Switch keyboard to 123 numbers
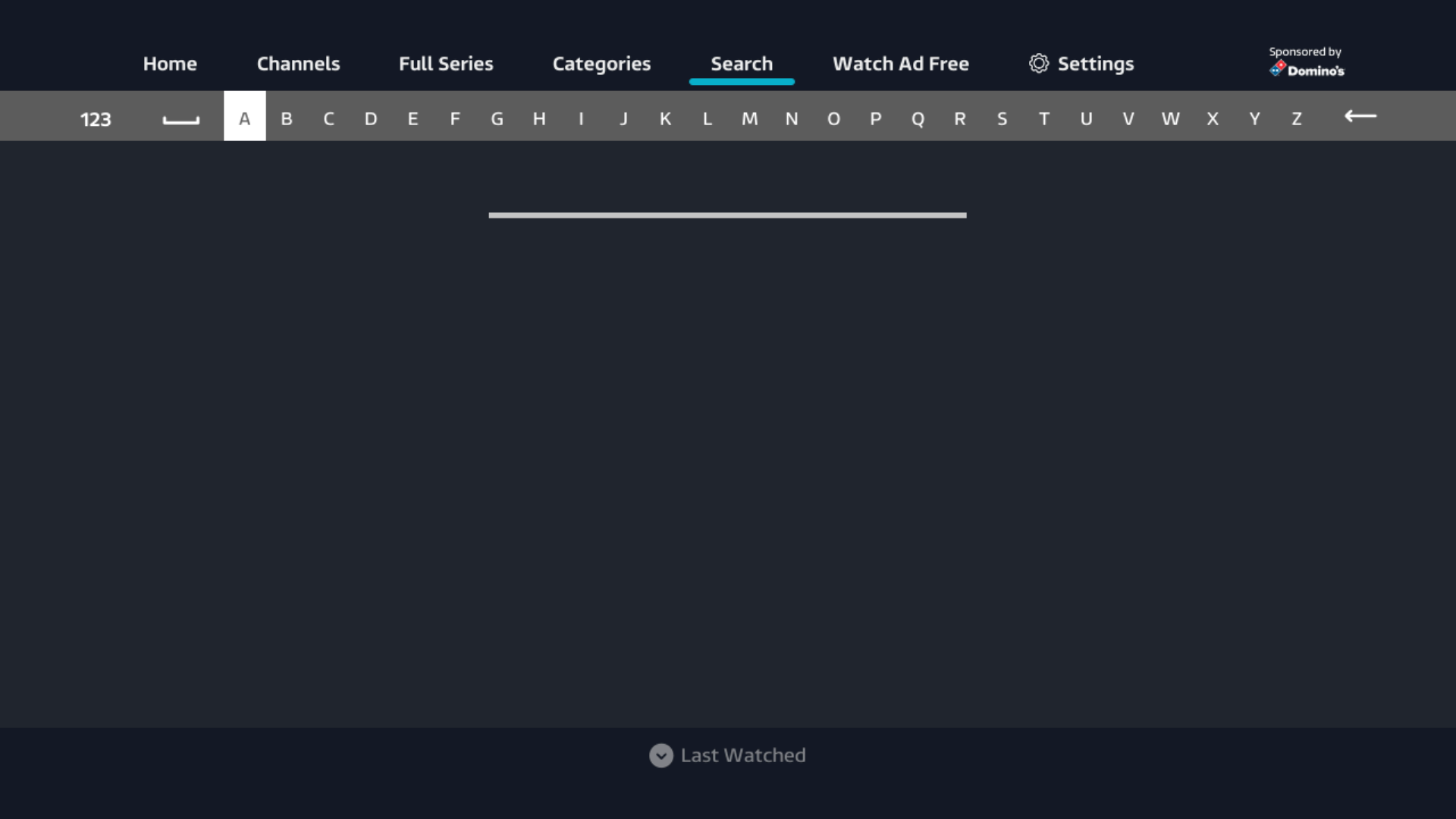Viewport: 1456px width, 819px height. pos(96,119)
